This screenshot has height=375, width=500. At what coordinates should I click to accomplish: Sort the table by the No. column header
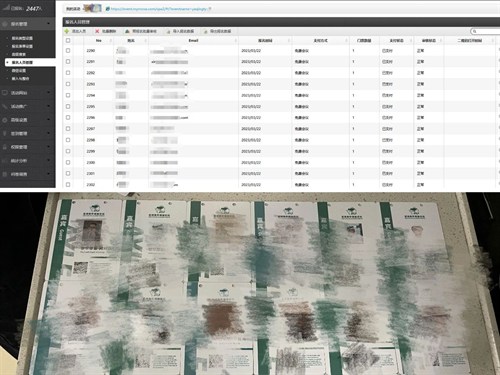point(99,40)
